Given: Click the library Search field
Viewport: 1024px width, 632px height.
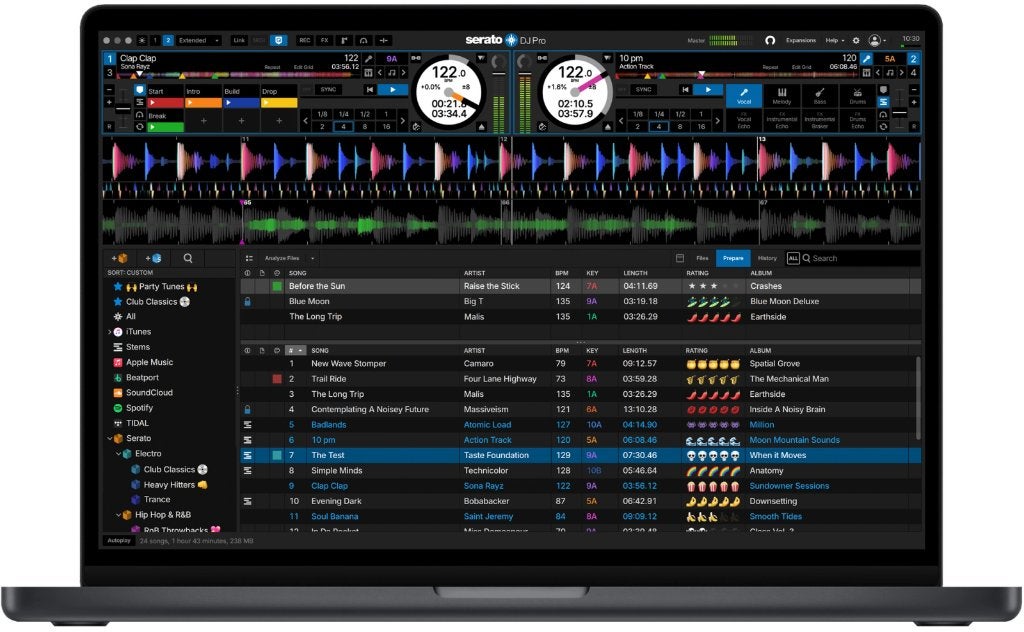Looking at the screenshot, I should (861, 259).
